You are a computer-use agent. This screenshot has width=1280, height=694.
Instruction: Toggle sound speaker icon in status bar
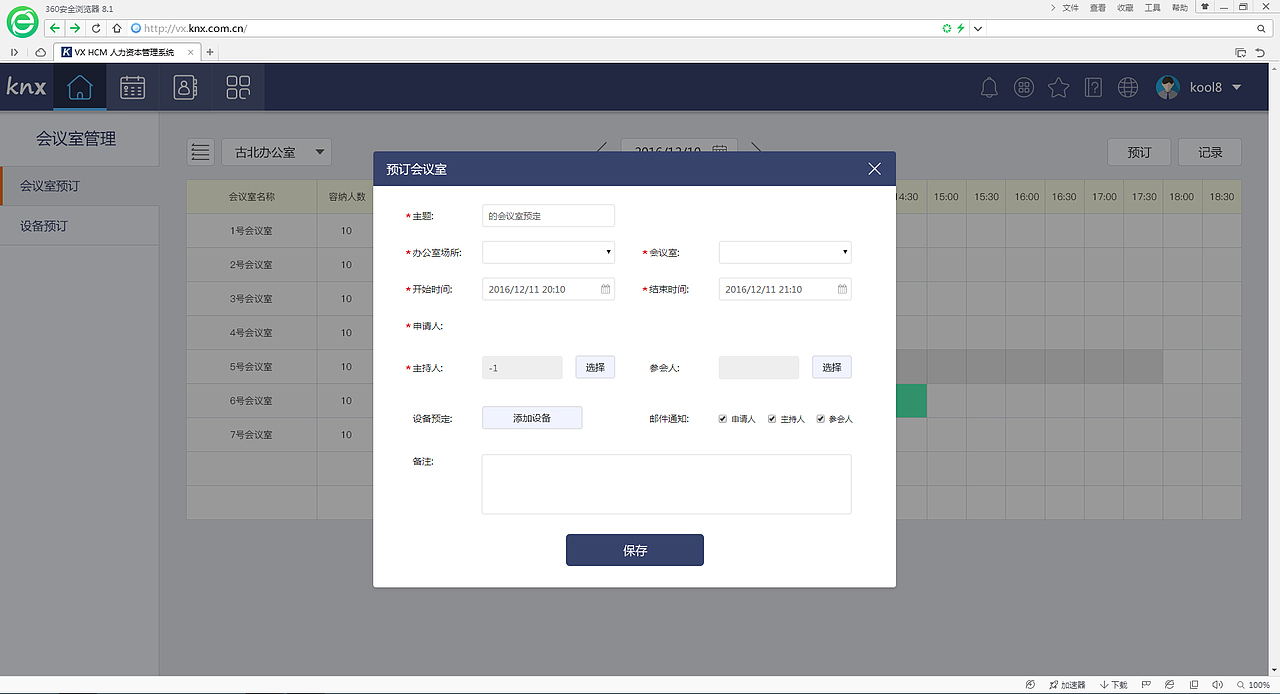click(x=1216, y=685)
